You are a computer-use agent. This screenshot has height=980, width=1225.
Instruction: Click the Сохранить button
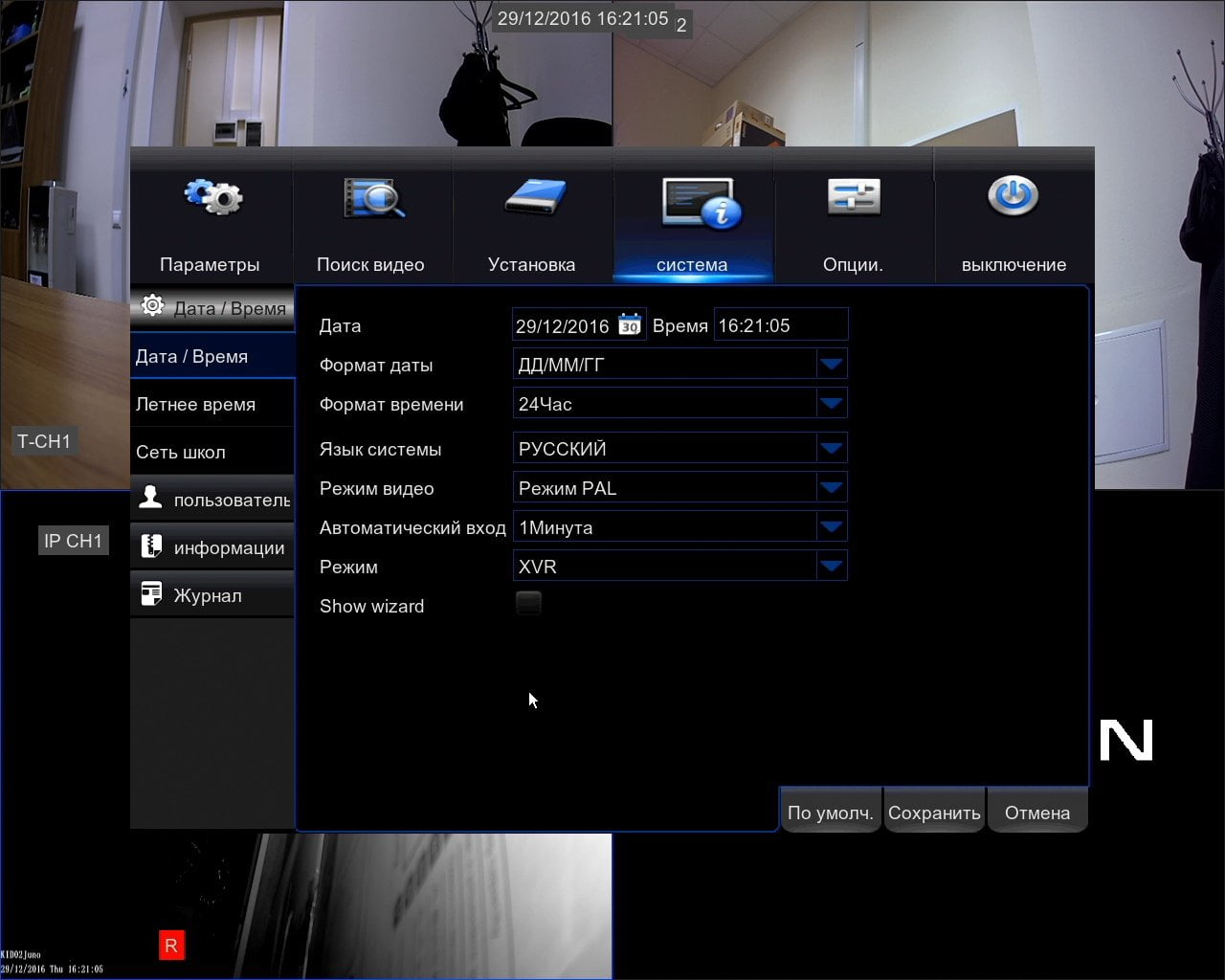[x=934, y=812]
